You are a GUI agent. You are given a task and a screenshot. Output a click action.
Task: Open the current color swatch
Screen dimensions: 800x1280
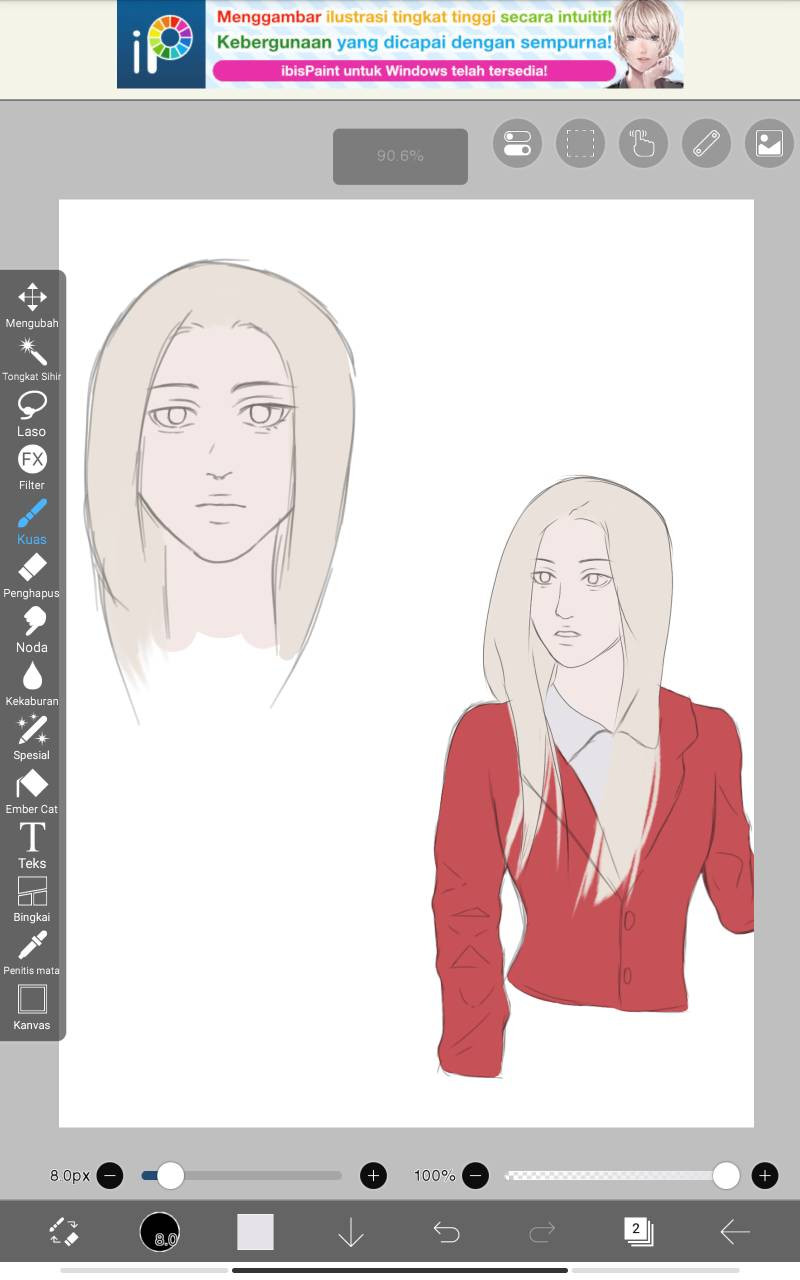tap(255, 1232)
